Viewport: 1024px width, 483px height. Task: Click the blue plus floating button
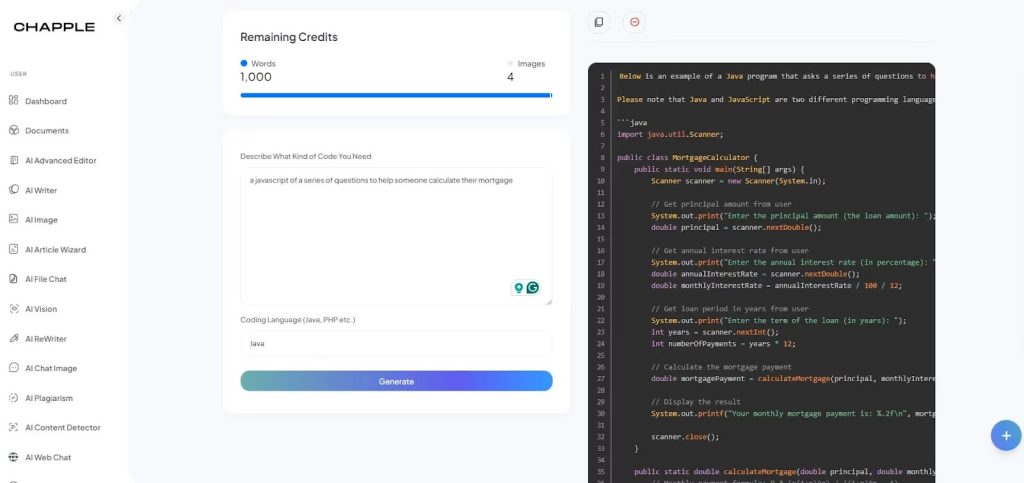1006,435
